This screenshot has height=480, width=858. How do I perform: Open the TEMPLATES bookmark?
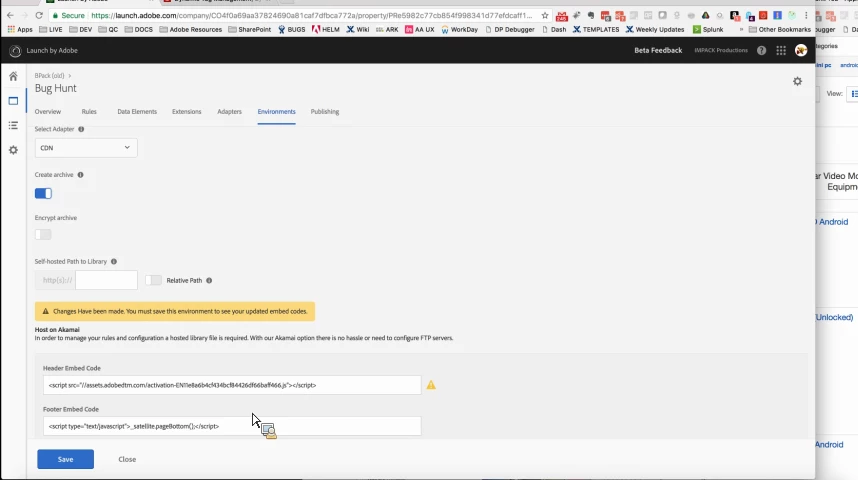pyautogui.click(x=596, y=30)
